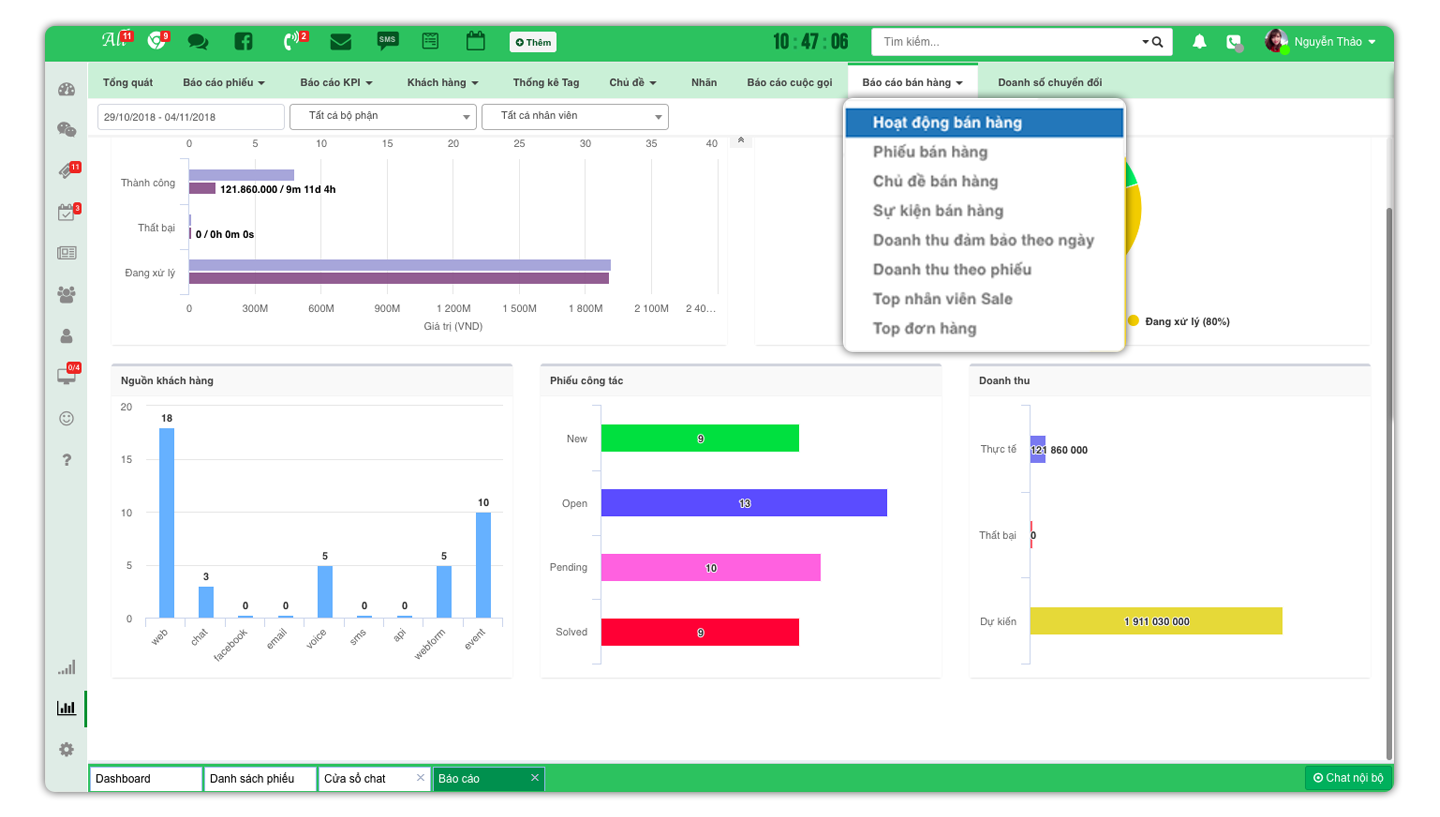Open the email envelope icon
Image resolution: width=1440 pixels, height=817 pixels.
coord(341,42)
